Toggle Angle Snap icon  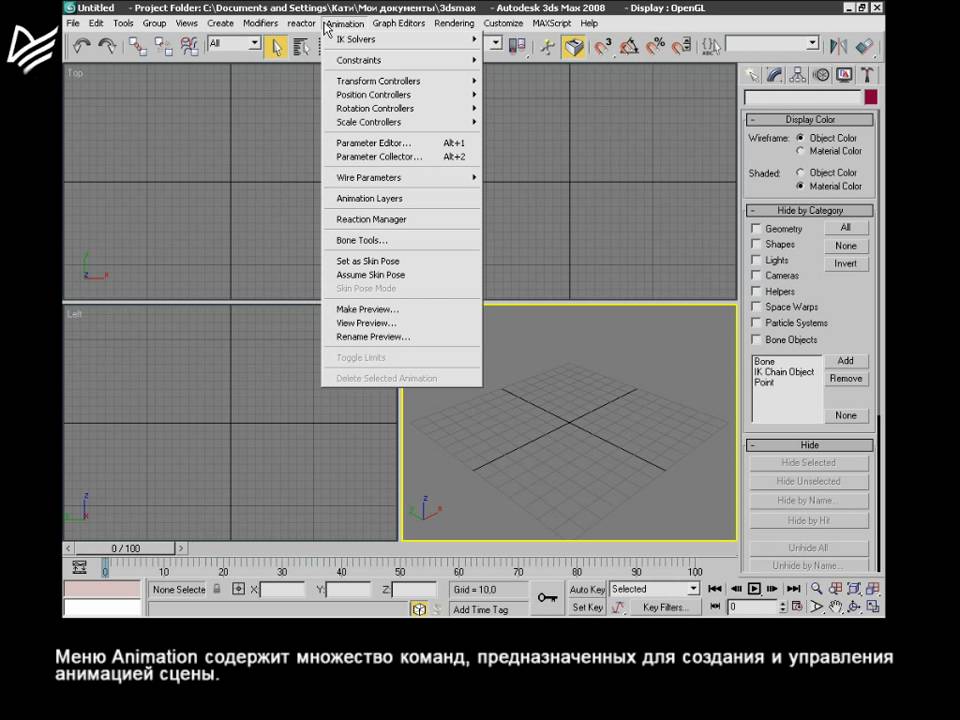(629, 47)
